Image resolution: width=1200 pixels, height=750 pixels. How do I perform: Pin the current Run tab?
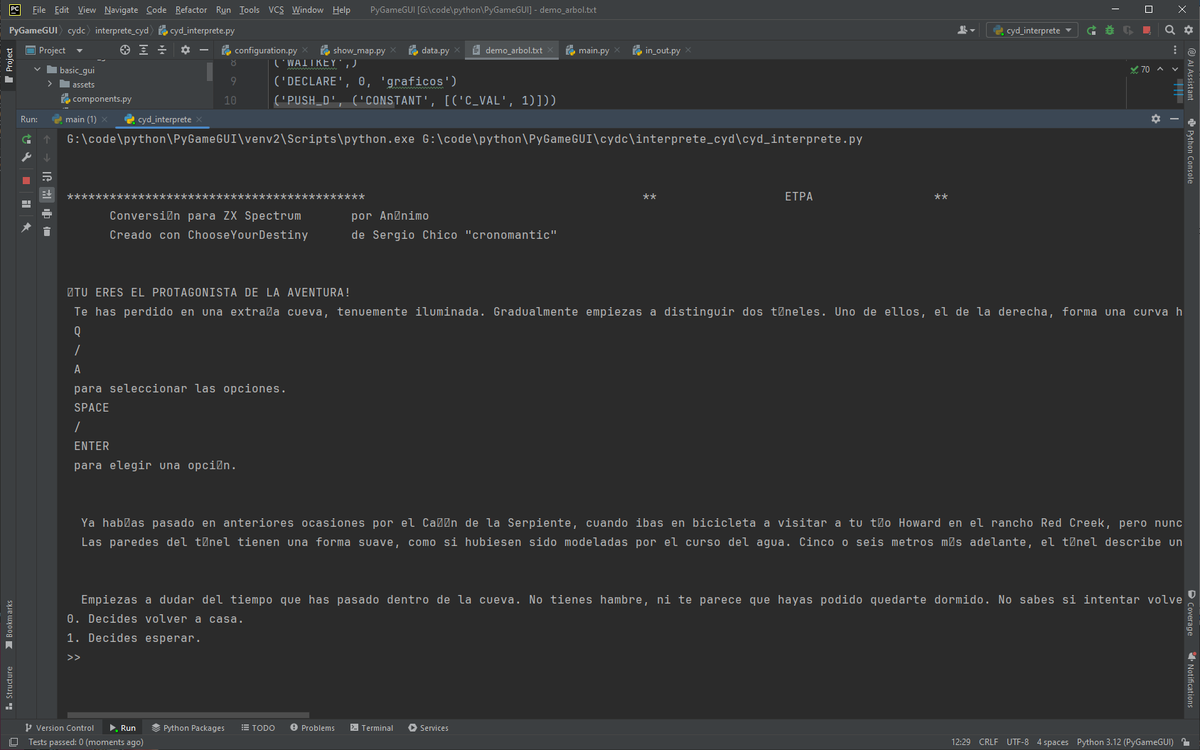(x=26, y=228)
